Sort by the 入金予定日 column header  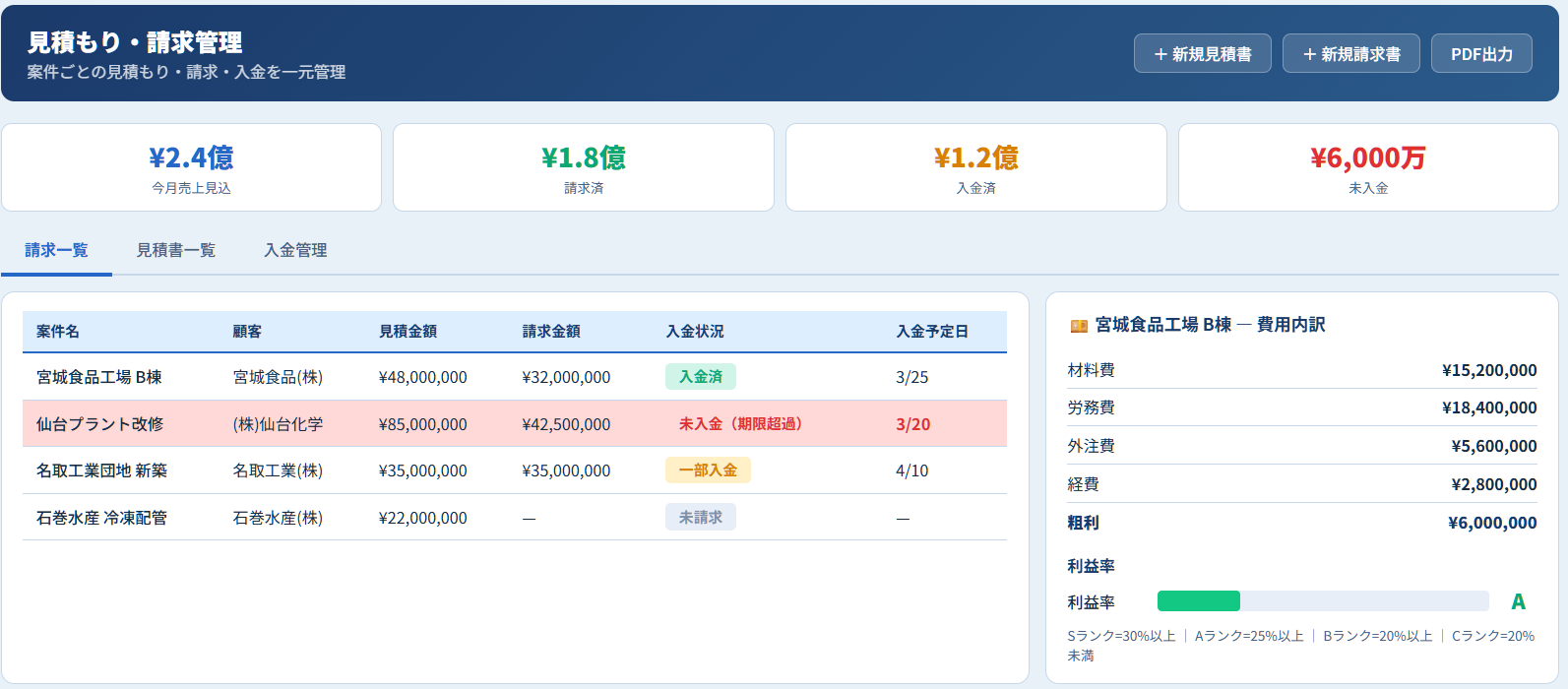(931, 332)
